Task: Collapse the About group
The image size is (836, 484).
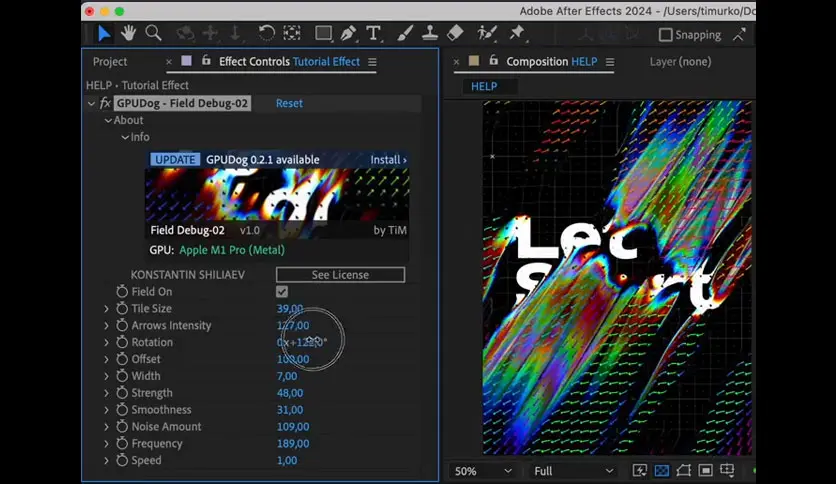Action: [x=108, y=120]
